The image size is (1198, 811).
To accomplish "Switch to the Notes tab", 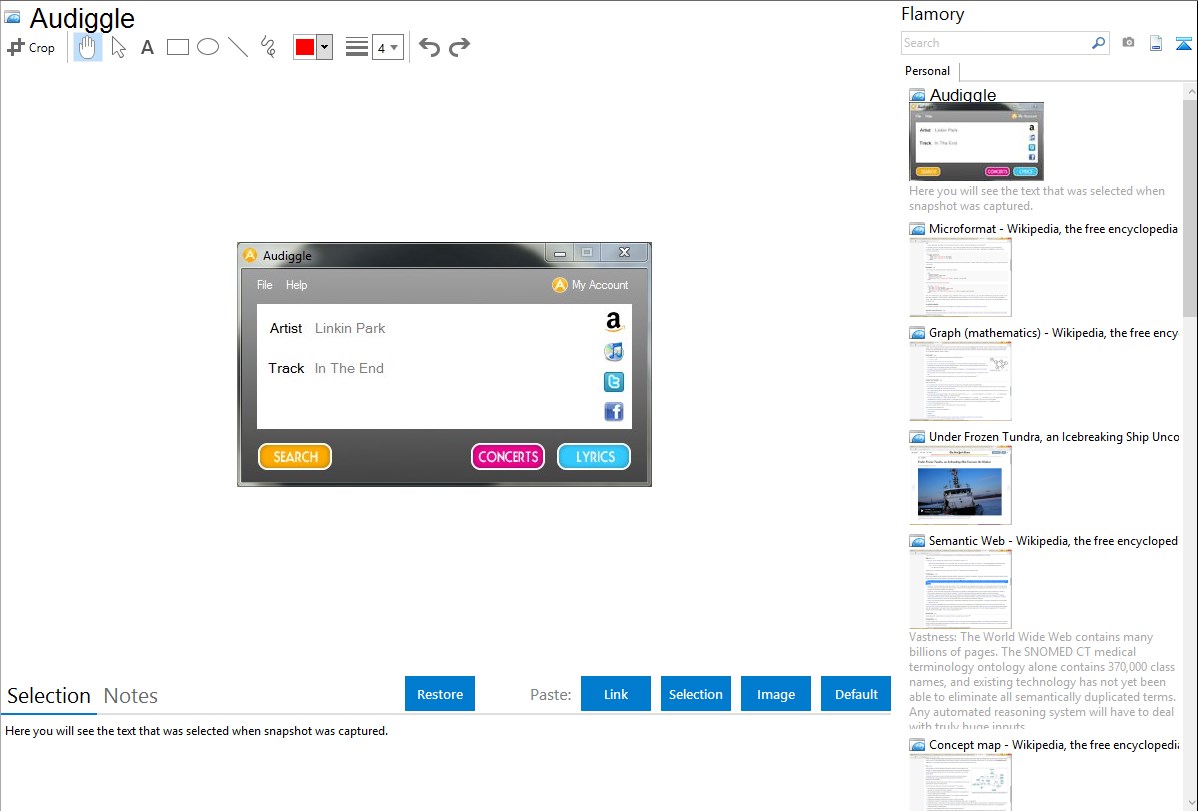I will pos(131,696).
